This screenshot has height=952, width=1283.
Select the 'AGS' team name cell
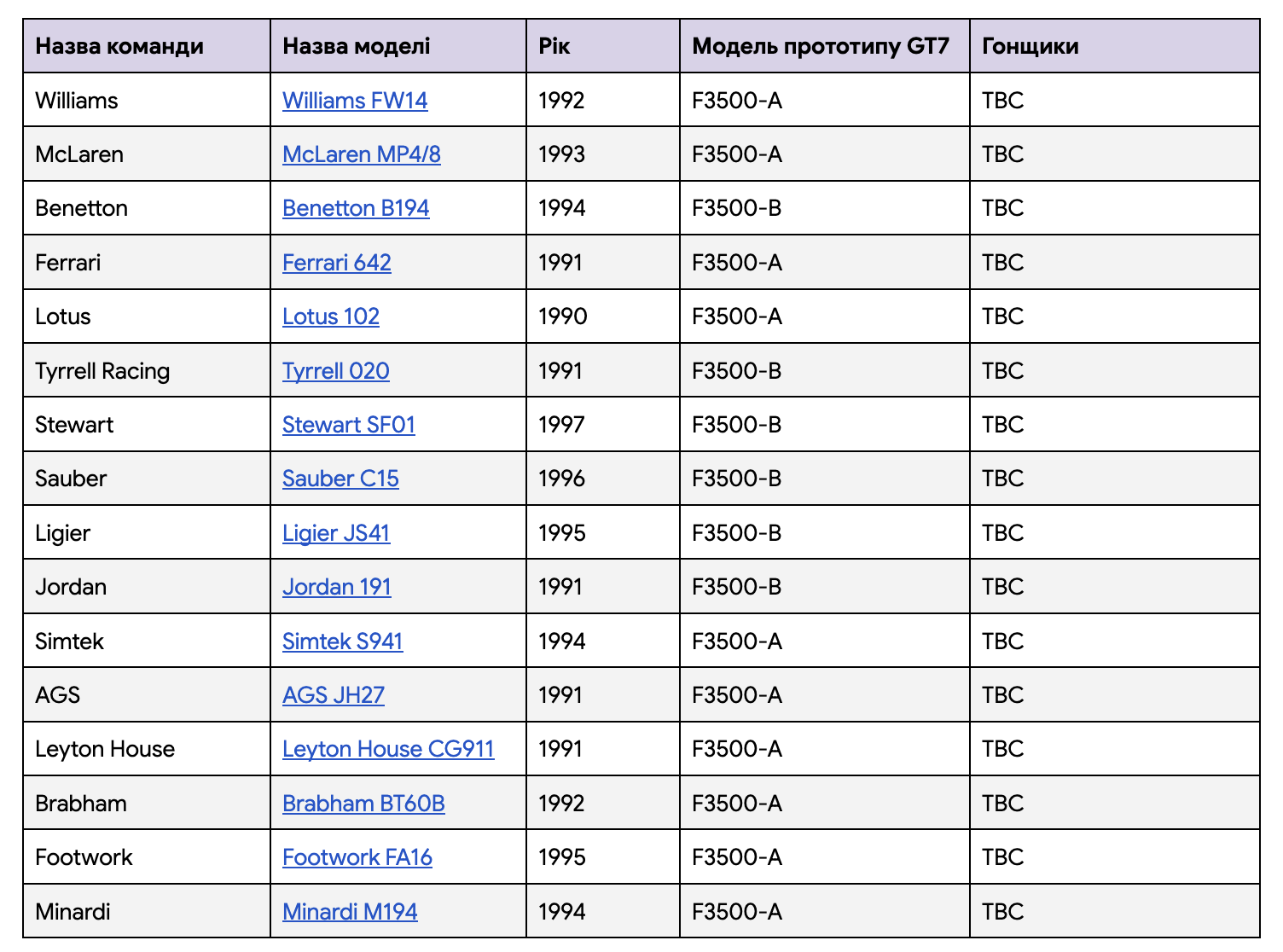click(x=147, y=695)
